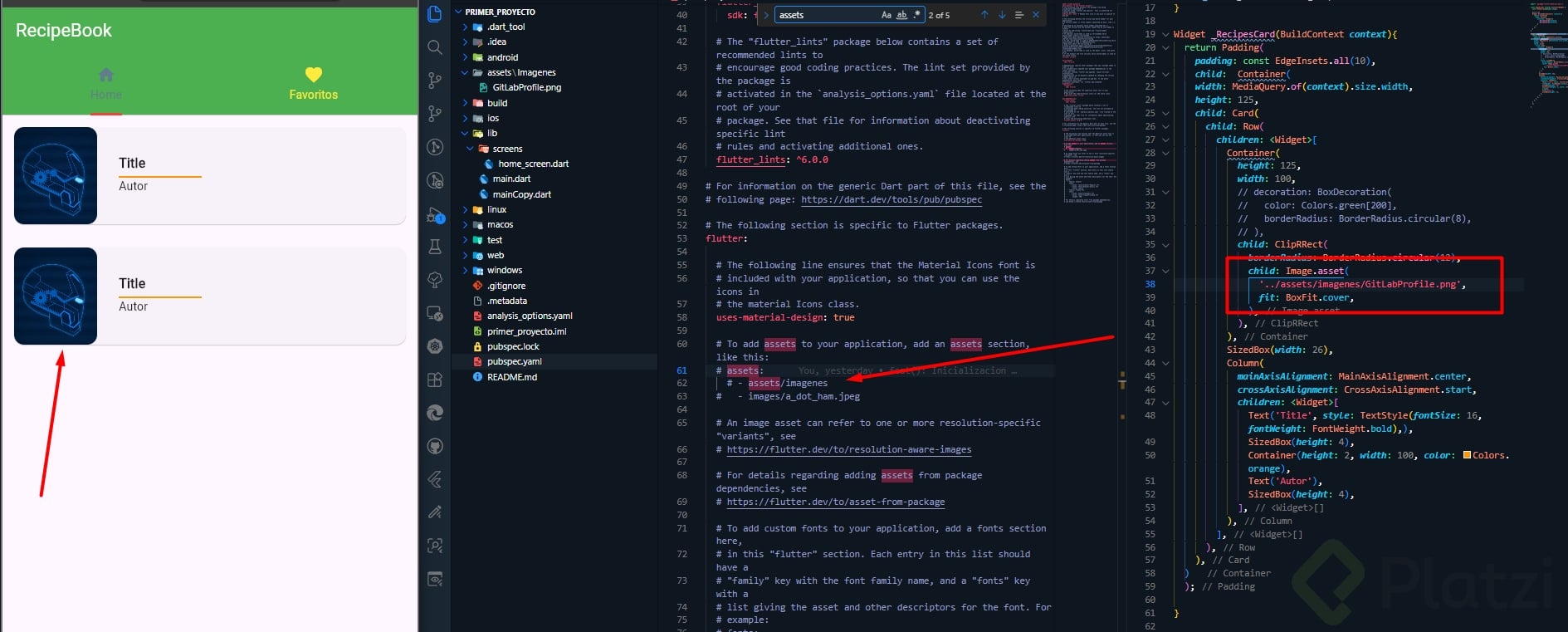1568x632 pixels.
Task: Click 'fit: BoxFit.cover' in the code
Action: pos(1306,297)
